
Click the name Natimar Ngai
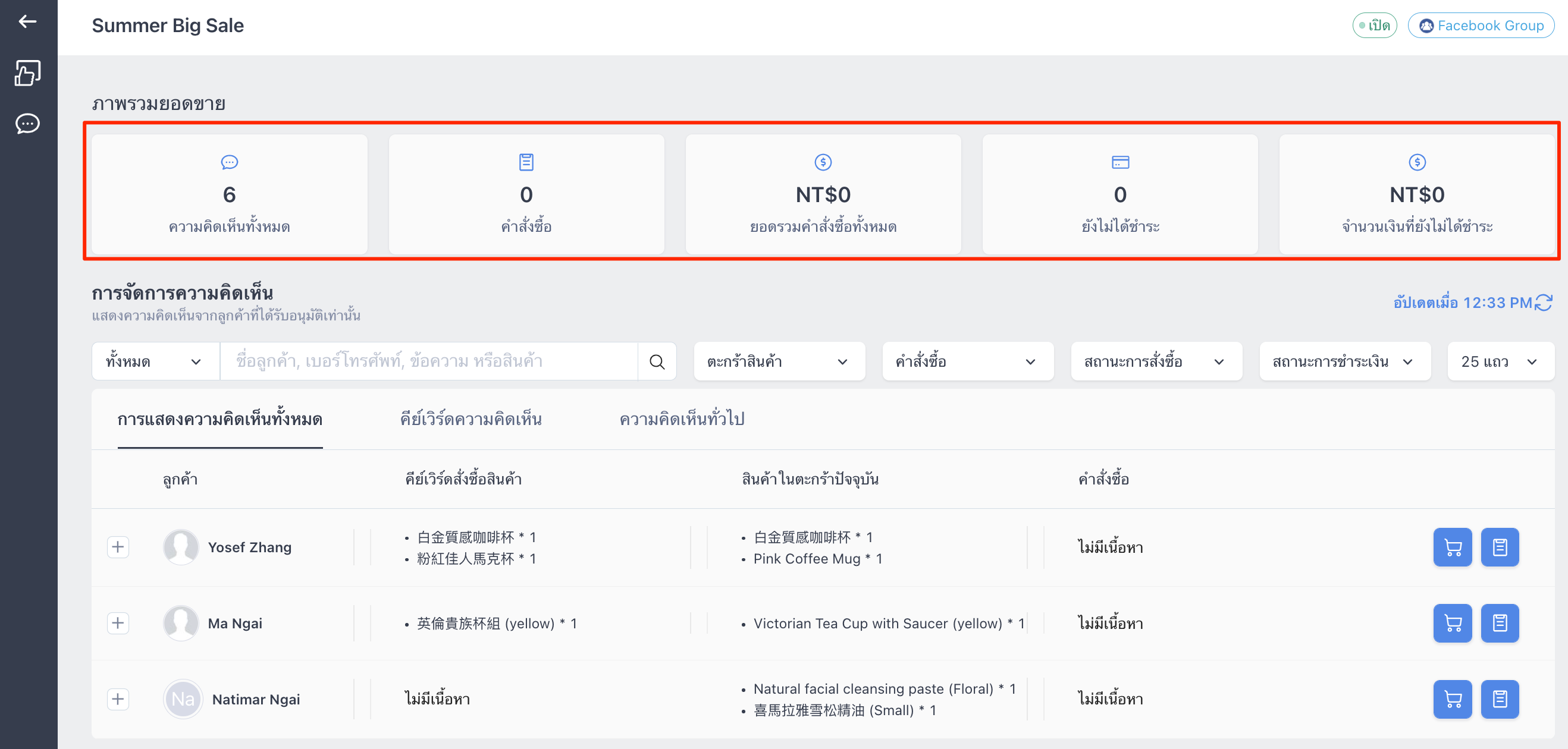[x=256, y=700]
